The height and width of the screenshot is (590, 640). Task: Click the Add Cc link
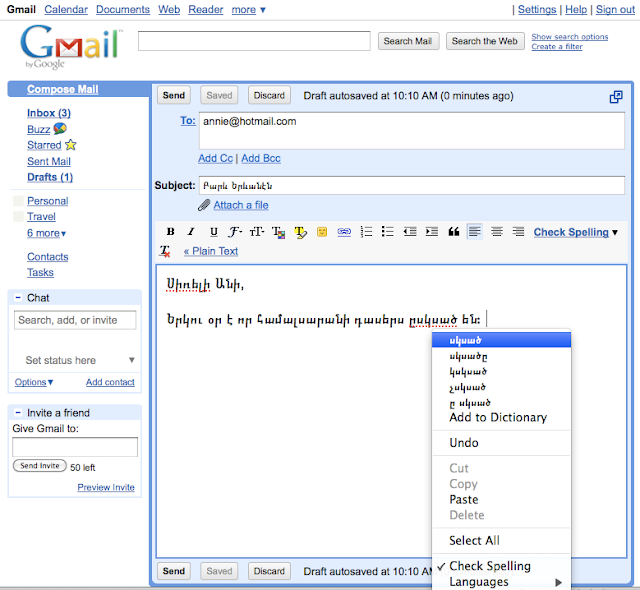[215, 158]
